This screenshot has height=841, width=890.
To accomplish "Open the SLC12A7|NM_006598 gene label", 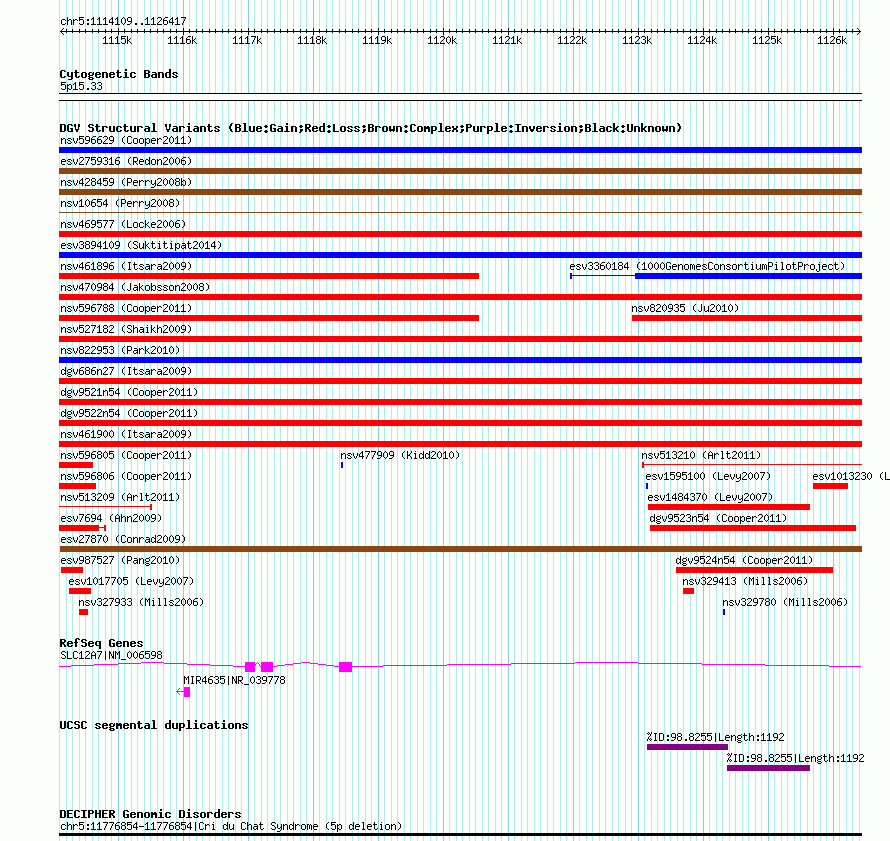I will point(111,655).
